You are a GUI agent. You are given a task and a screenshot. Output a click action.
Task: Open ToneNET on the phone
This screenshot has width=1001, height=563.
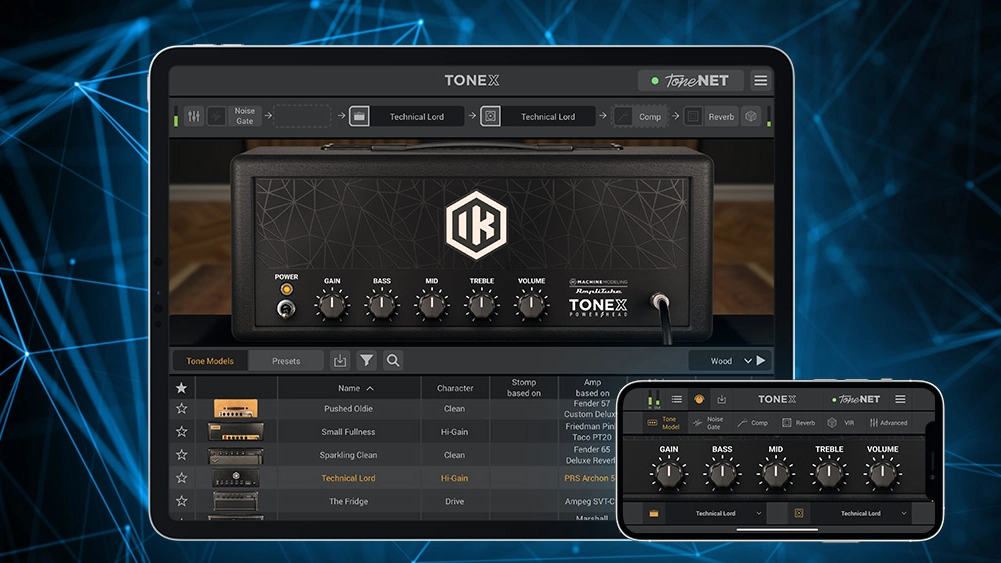856,399
